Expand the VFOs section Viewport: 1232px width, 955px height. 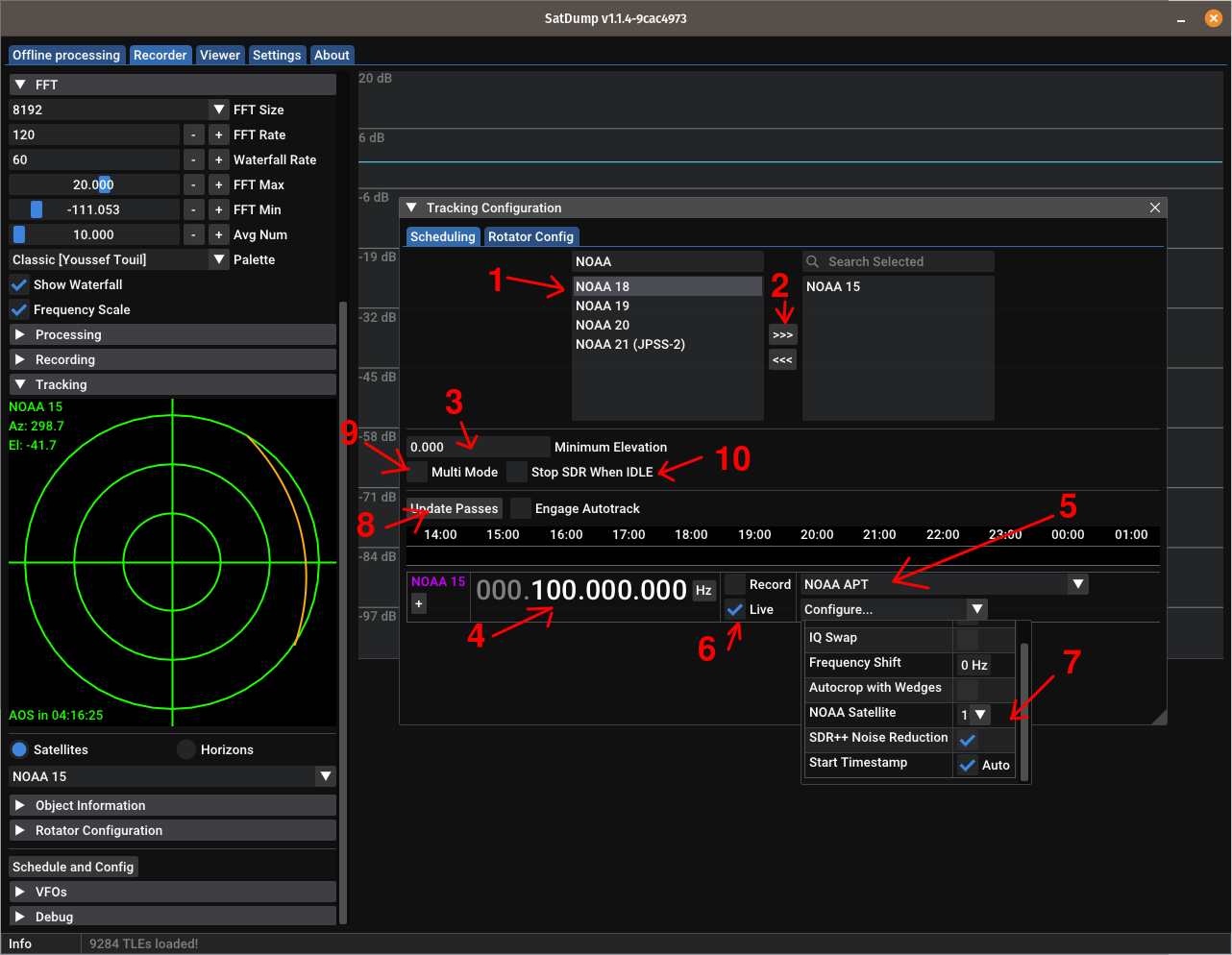click(x=173, y=892)
